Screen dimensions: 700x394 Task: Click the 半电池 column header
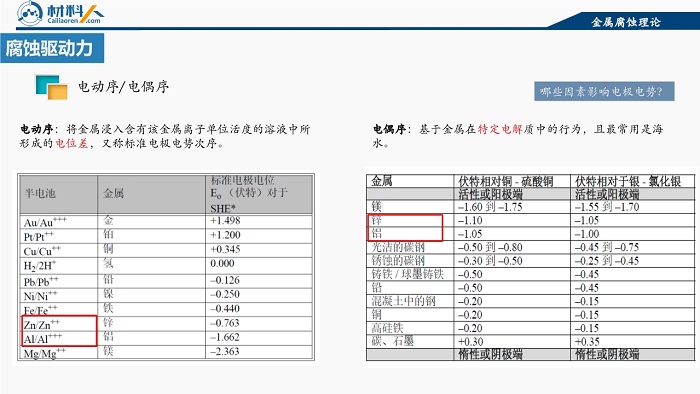pyautogui.click(x=40, y=193)
